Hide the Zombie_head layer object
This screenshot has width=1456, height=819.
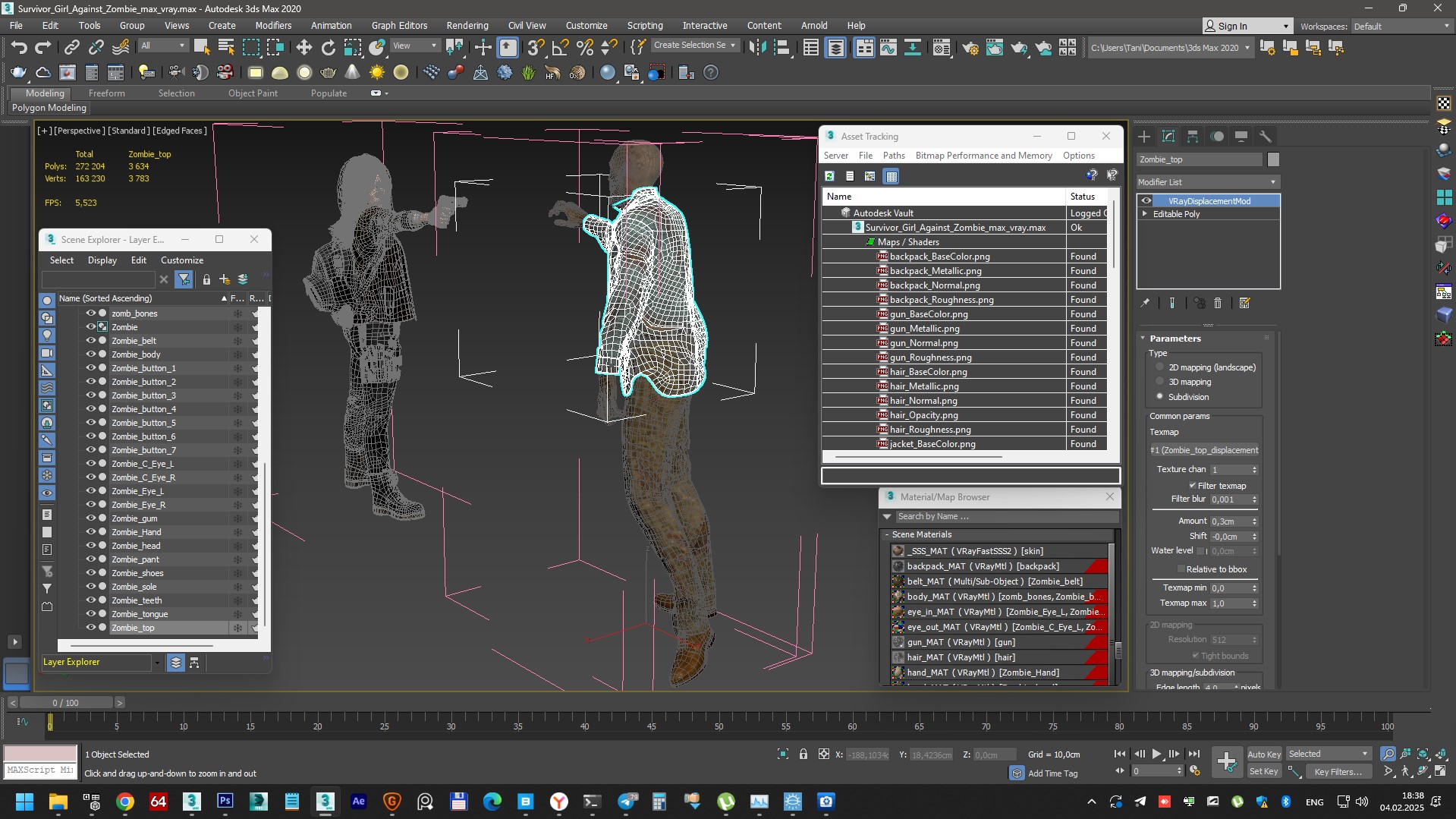[90, 546]
